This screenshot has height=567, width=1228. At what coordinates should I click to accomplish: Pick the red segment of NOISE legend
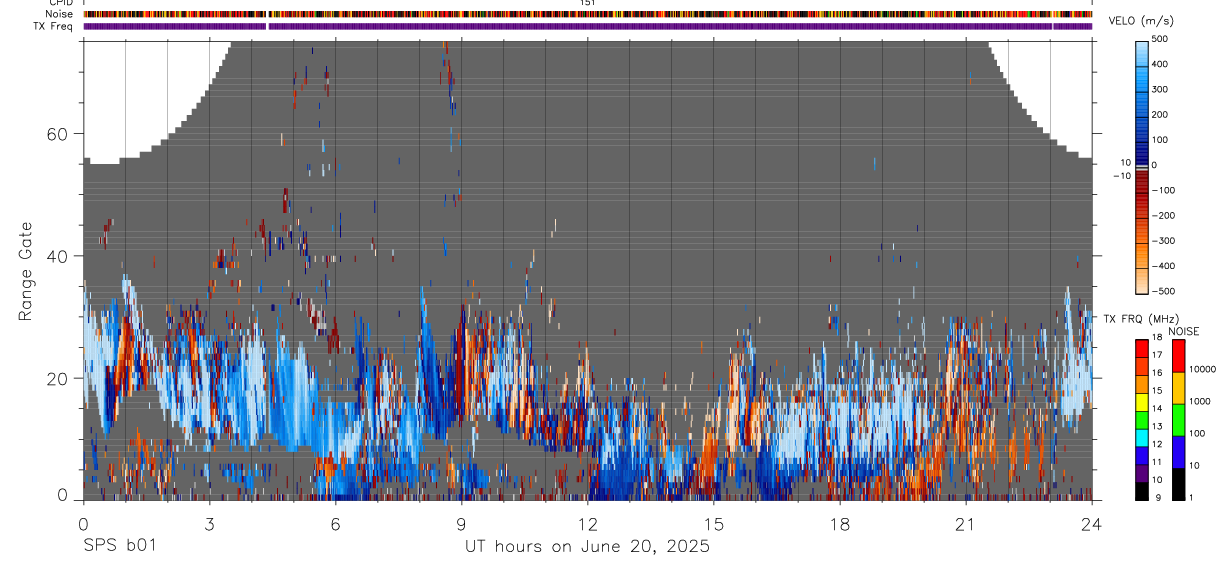pyautogui.click(x=1178, y=355)
